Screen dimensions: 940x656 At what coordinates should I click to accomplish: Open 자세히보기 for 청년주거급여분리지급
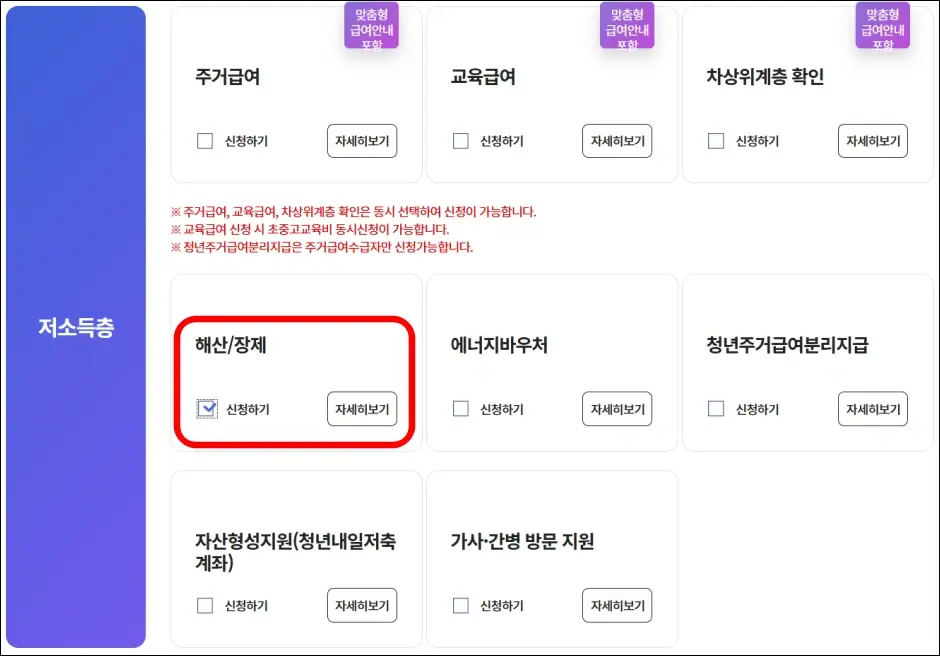(x=873, y=409)
